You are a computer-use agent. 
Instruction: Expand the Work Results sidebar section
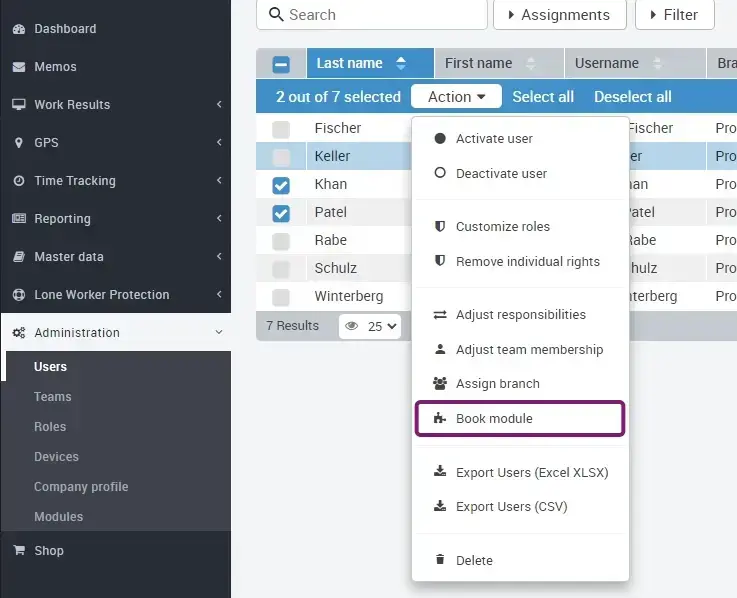[x=115, y=105]
